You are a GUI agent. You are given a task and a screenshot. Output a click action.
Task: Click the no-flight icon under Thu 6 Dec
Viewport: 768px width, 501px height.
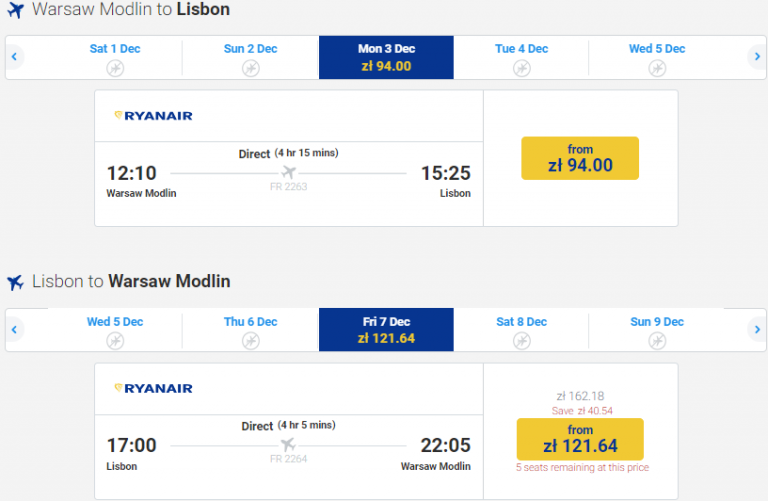tap(251, 341)
